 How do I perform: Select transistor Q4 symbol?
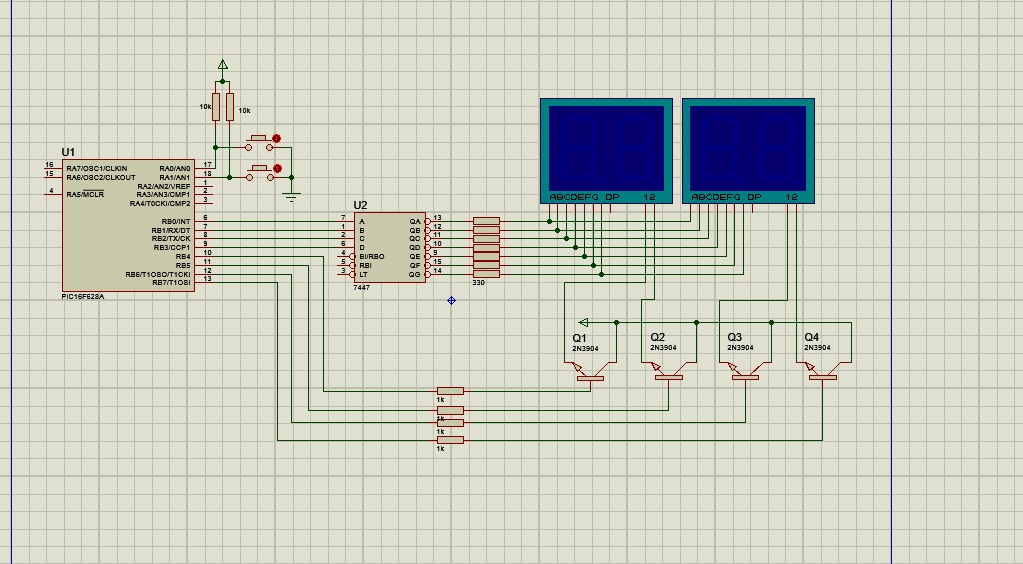(822, 371)
